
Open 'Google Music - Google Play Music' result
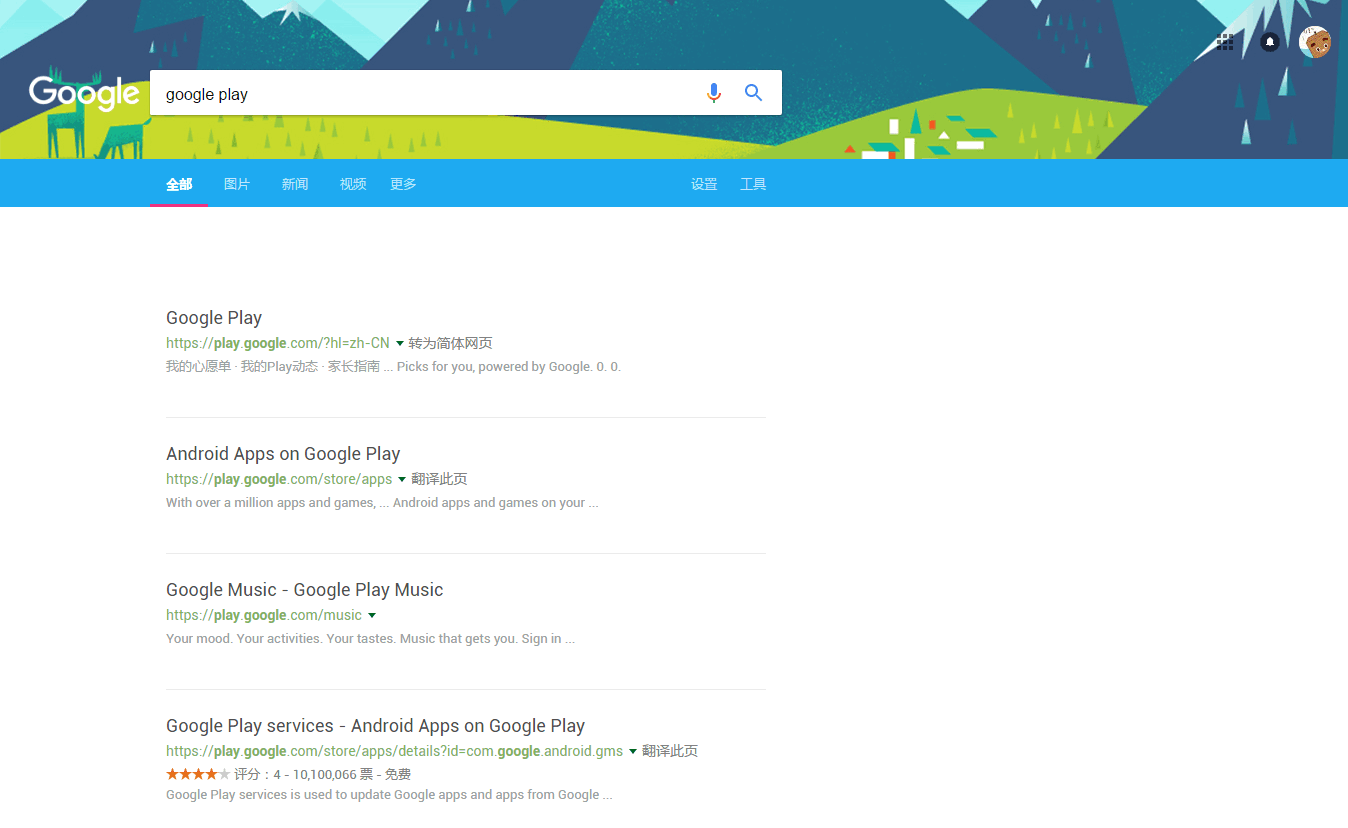(305, 590)
